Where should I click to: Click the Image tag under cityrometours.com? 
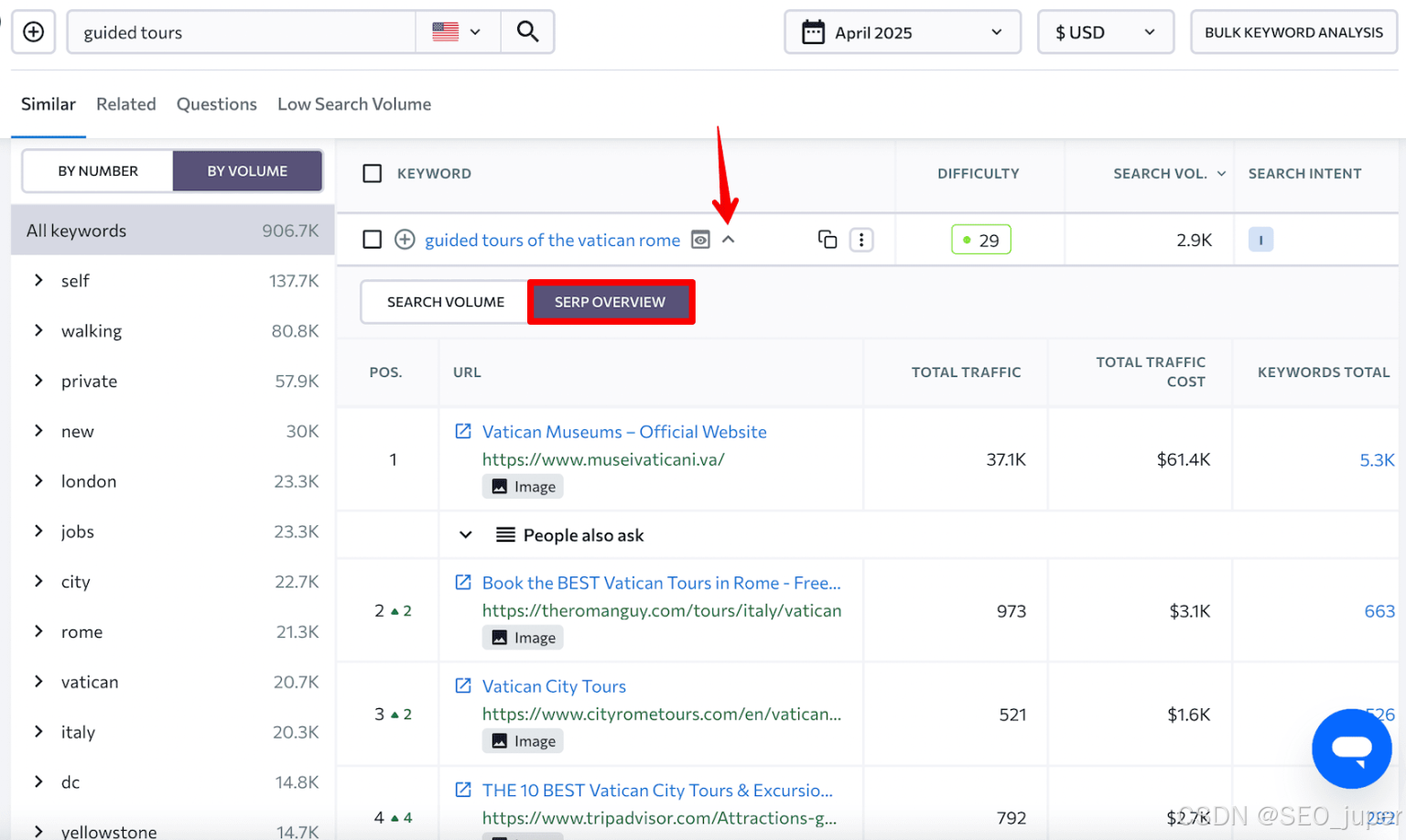tap(523, 741)
